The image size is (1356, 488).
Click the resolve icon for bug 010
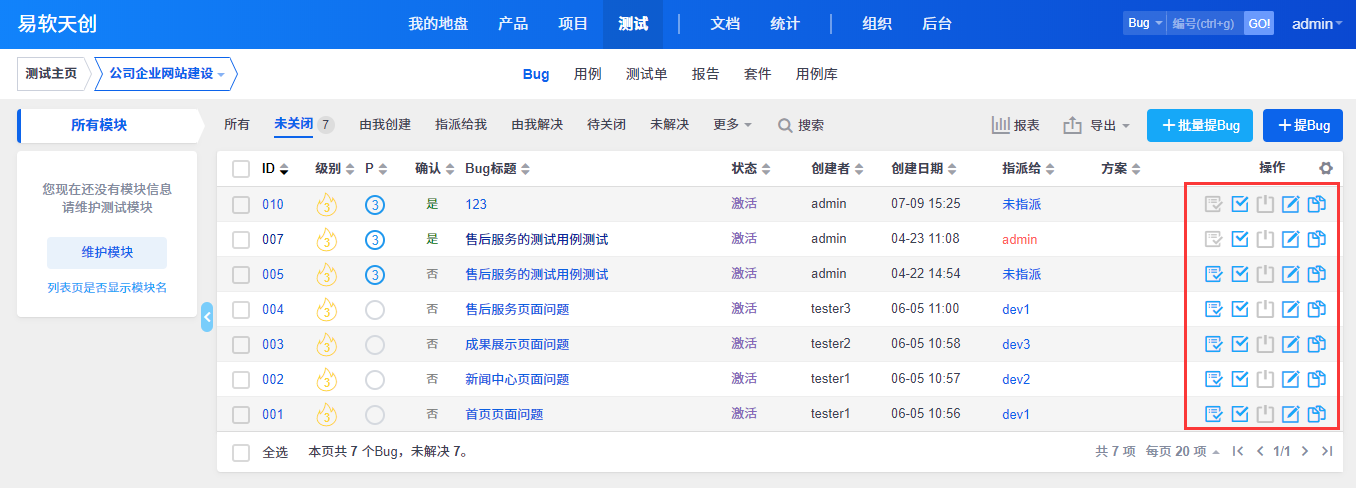coord(1240,204)
